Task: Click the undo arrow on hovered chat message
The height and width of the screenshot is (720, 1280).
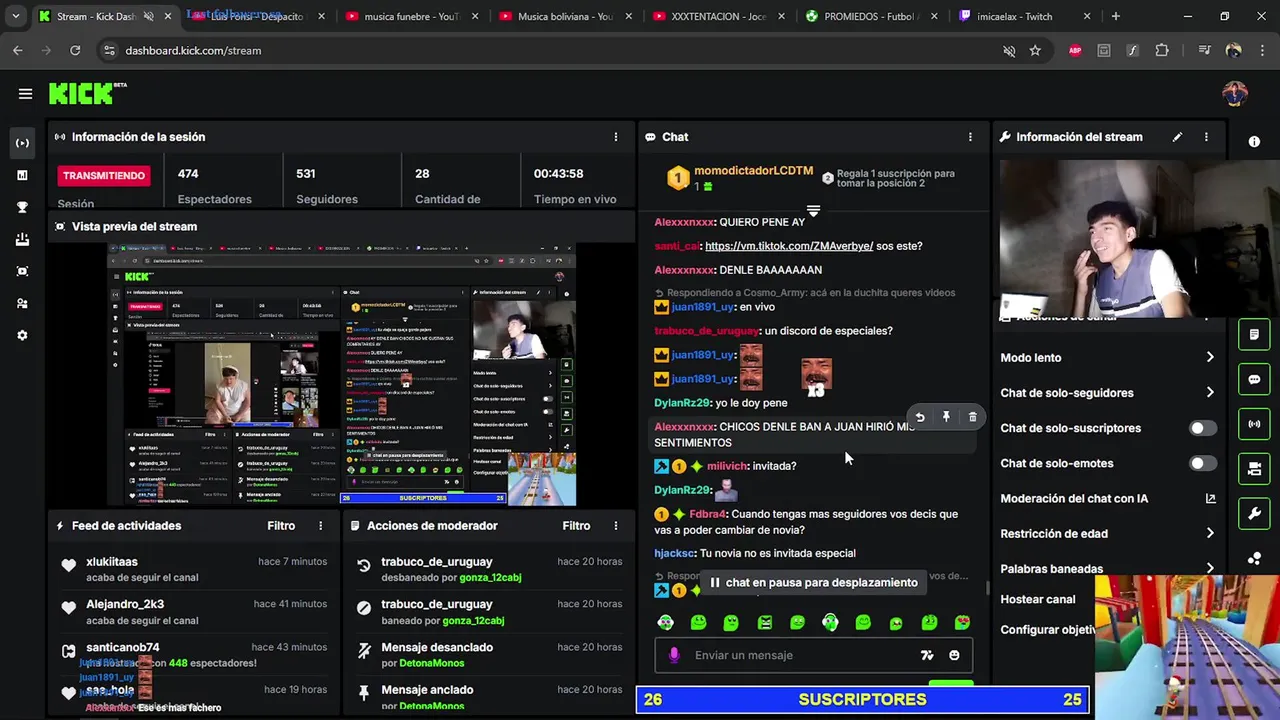Action: coord(920,417)
